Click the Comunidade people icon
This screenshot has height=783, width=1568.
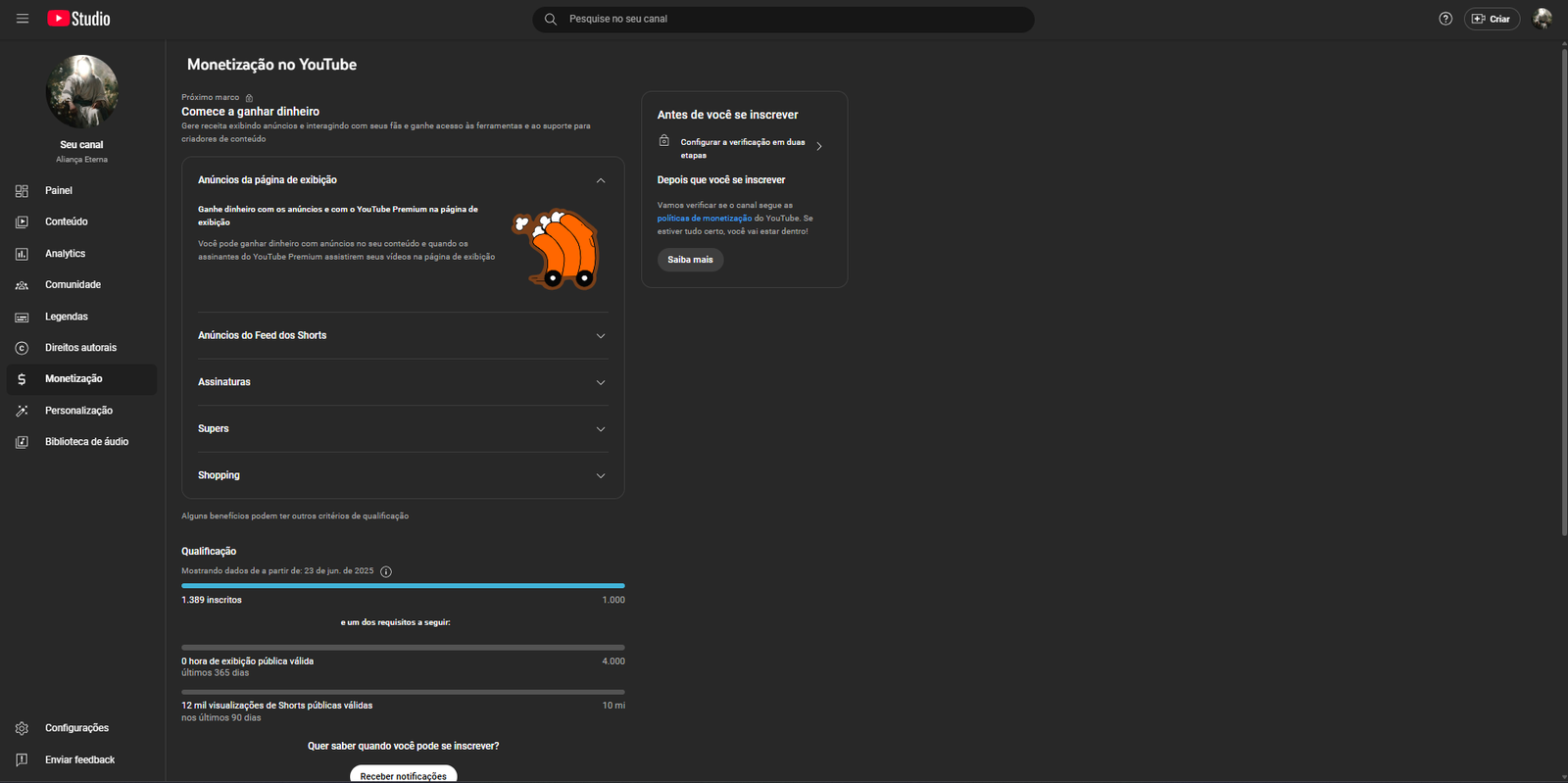(x=22, y=285)
